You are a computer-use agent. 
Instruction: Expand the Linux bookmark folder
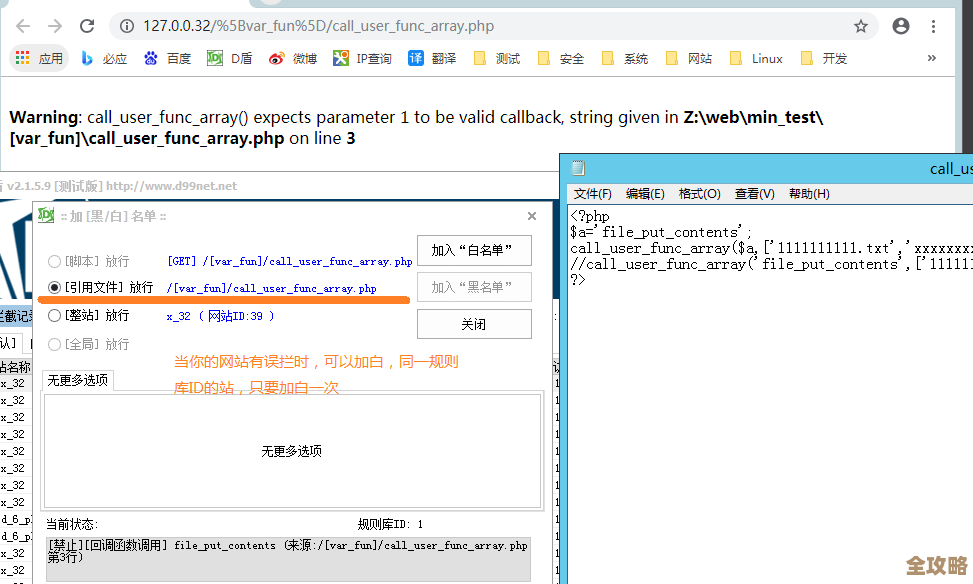pyautogui.click(x=756, y=59)
